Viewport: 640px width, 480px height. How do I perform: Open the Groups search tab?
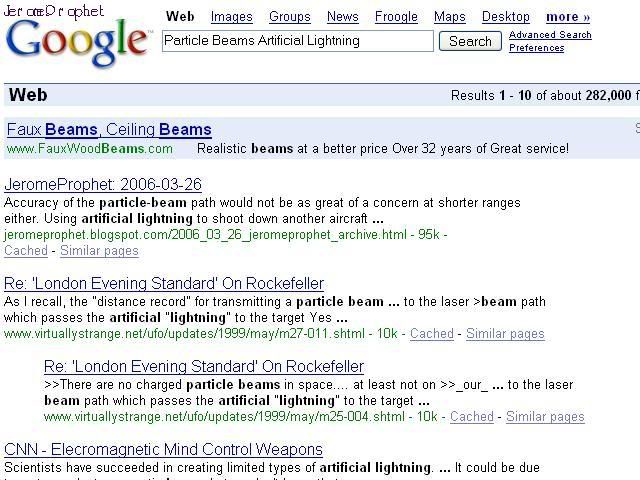290,17
